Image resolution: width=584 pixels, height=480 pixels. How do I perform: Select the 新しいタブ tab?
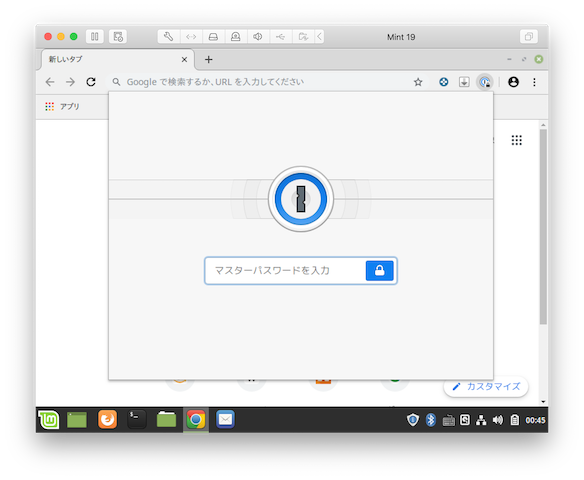pos(117,60)
